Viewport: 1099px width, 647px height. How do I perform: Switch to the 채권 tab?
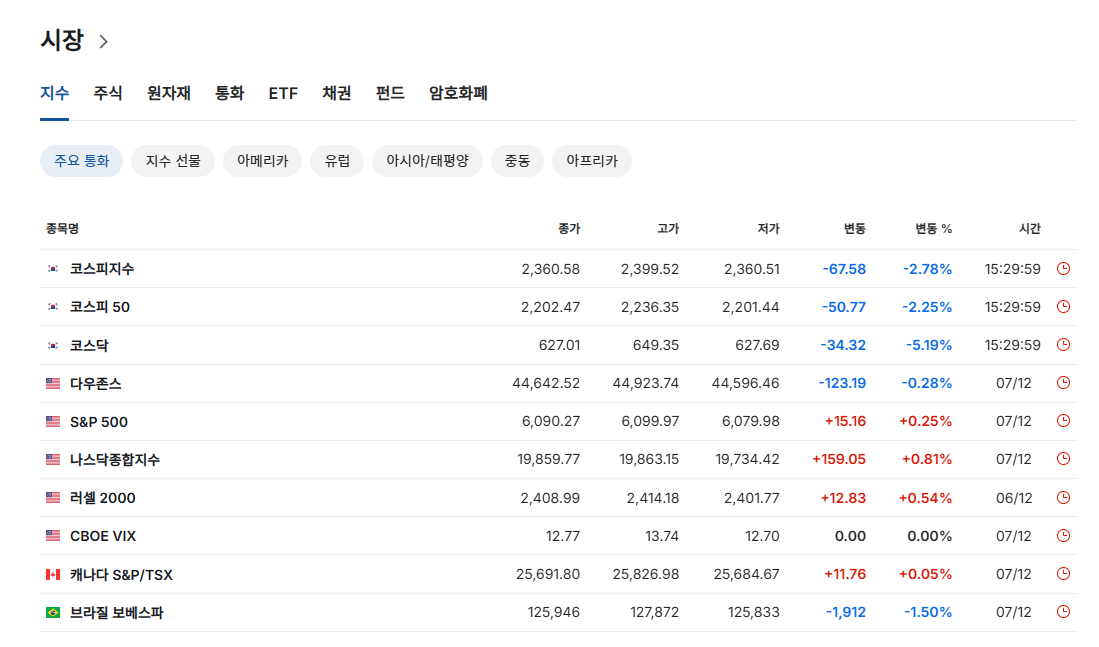336,93
